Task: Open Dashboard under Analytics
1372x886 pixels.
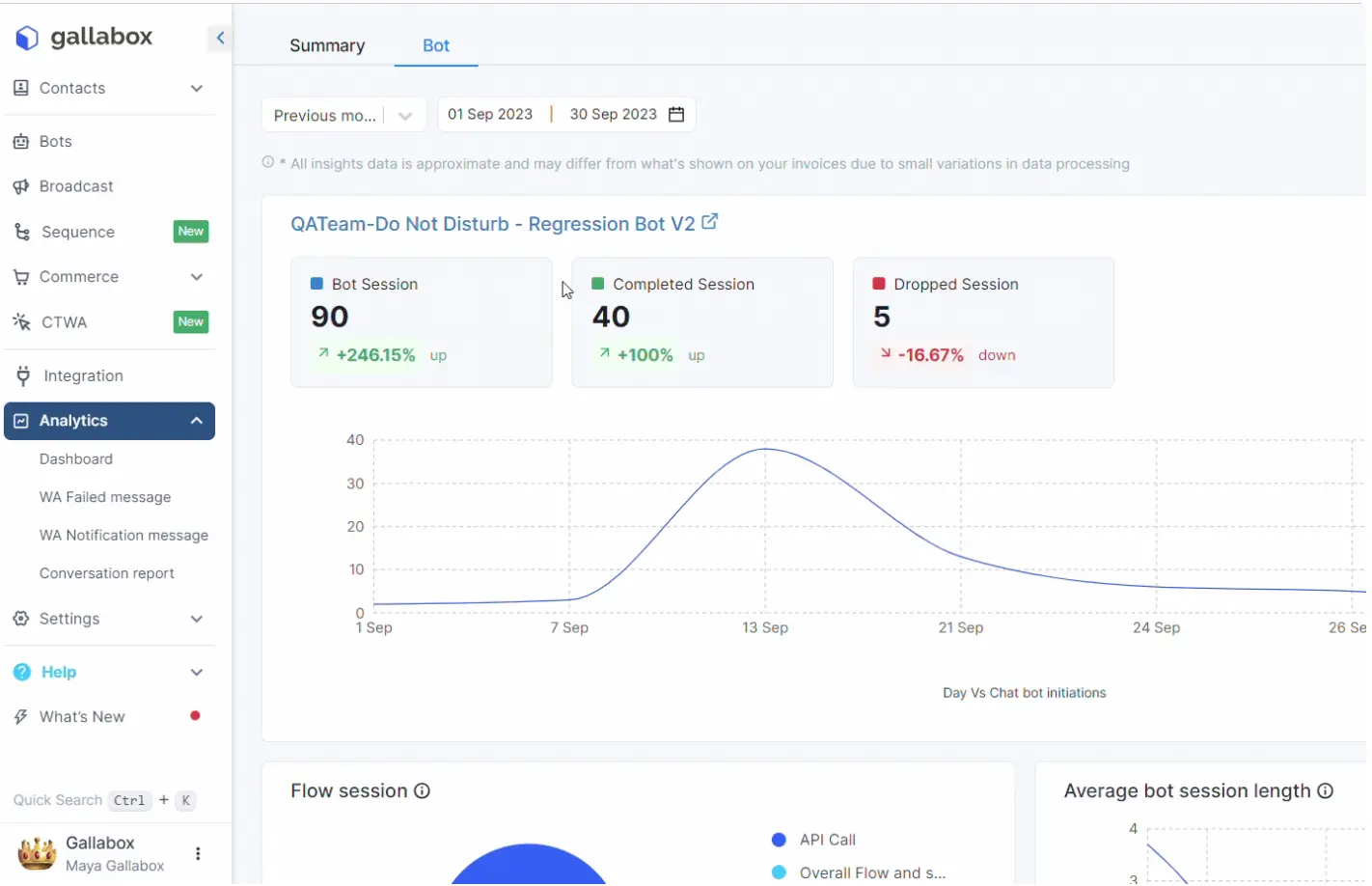Action: 76,459
